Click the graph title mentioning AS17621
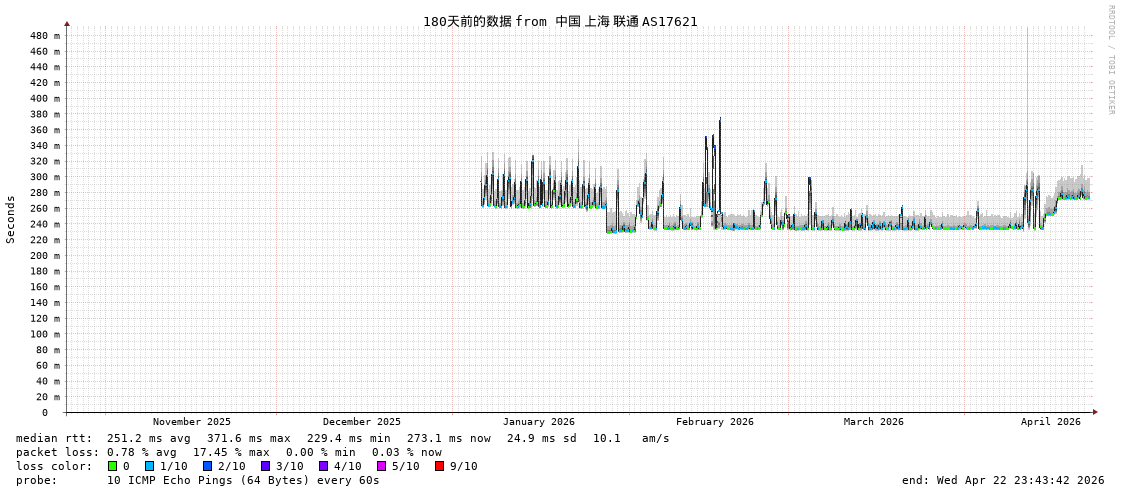The height and width of the screenshot is (494, 1121). point(560,21)
